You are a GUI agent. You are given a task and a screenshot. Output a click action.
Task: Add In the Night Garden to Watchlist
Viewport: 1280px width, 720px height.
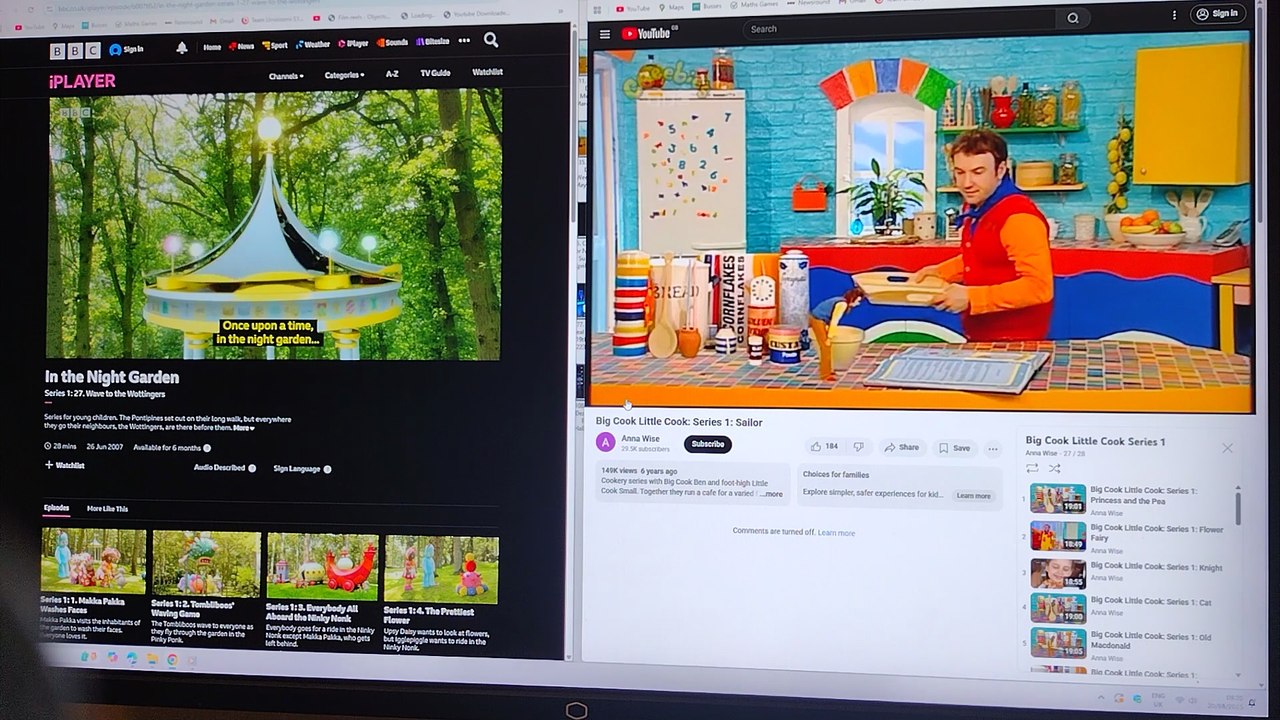(64, 465)
